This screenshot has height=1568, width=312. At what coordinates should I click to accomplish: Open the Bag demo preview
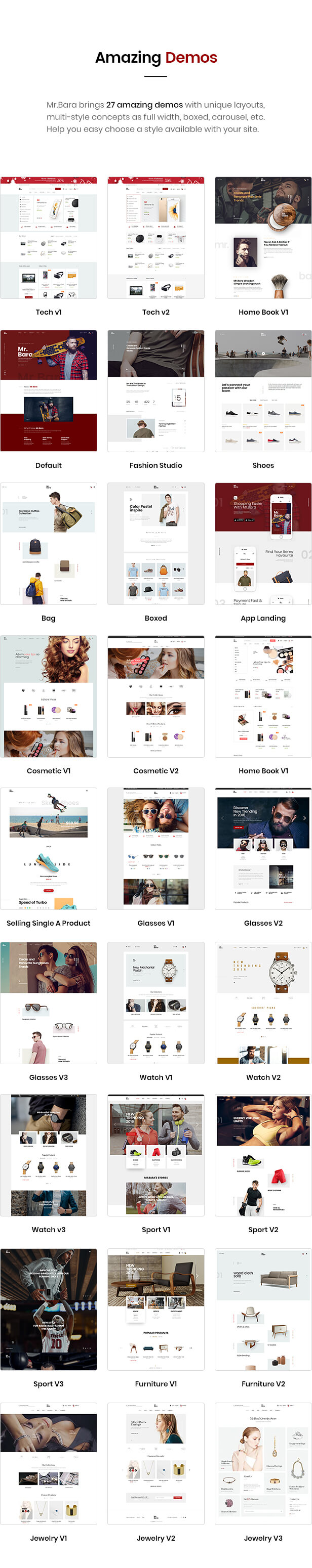pyautogui.click(x=49, y=543)
